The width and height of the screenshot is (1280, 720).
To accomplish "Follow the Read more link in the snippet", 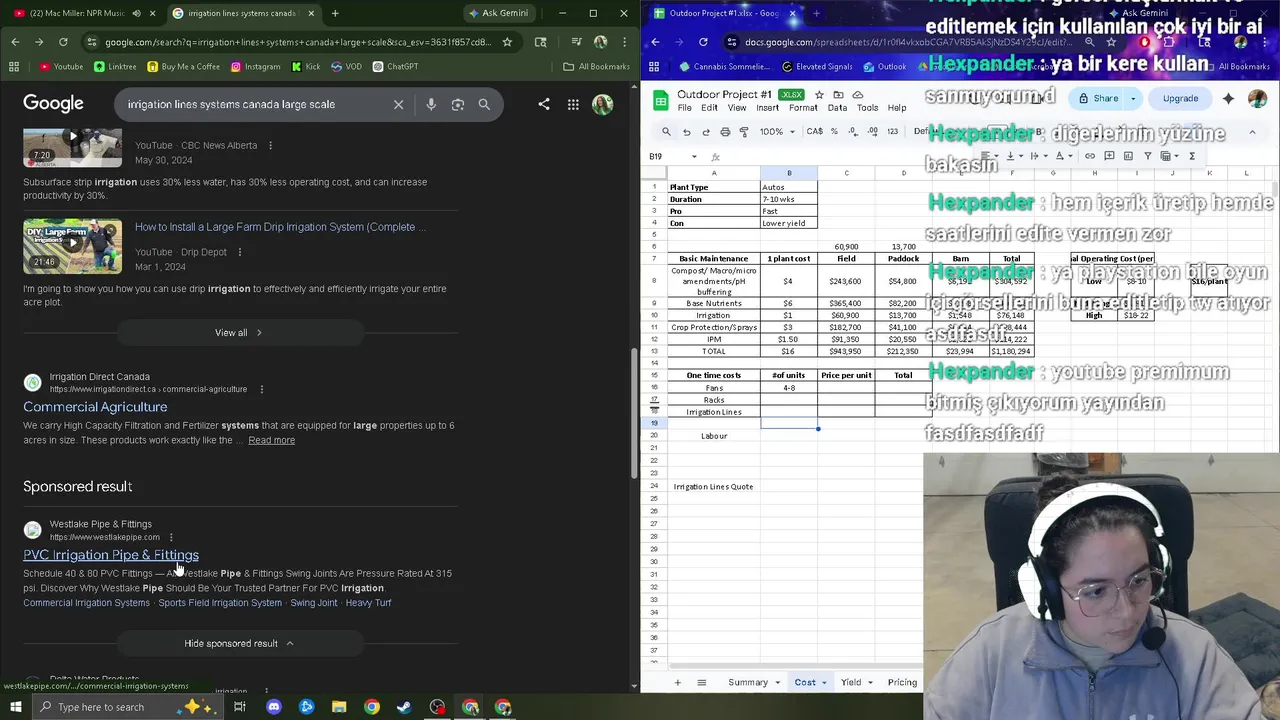I will click(x=271, y=440).
